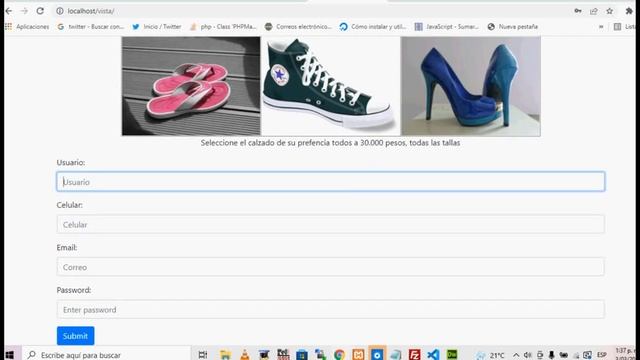
Task: Bookmark this page with the star
Action: click(x=609, y=11)
